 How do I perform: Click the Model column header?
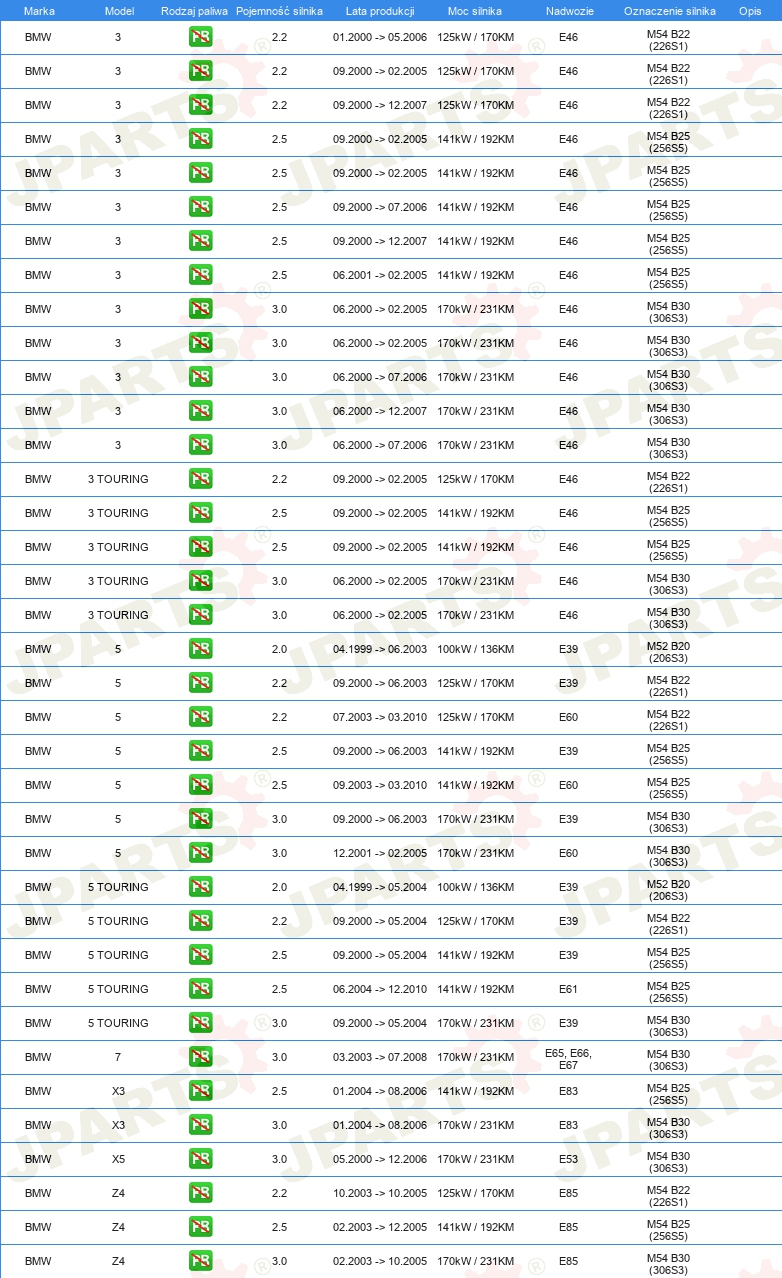119,11
